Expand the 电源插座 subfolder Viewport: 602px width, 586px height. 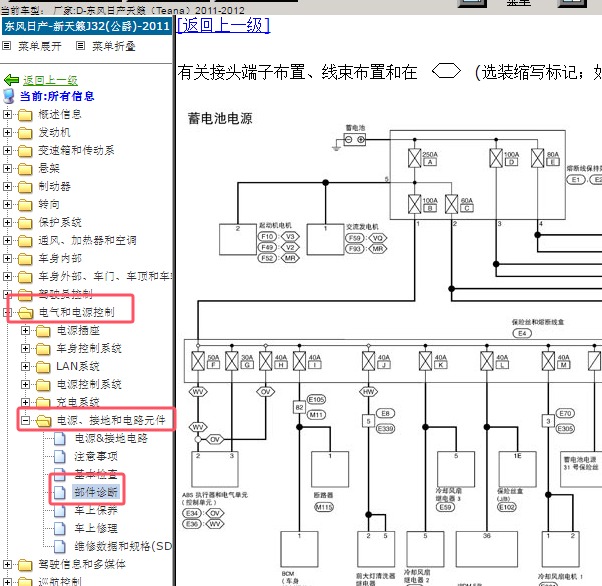[x=25, y=330]
